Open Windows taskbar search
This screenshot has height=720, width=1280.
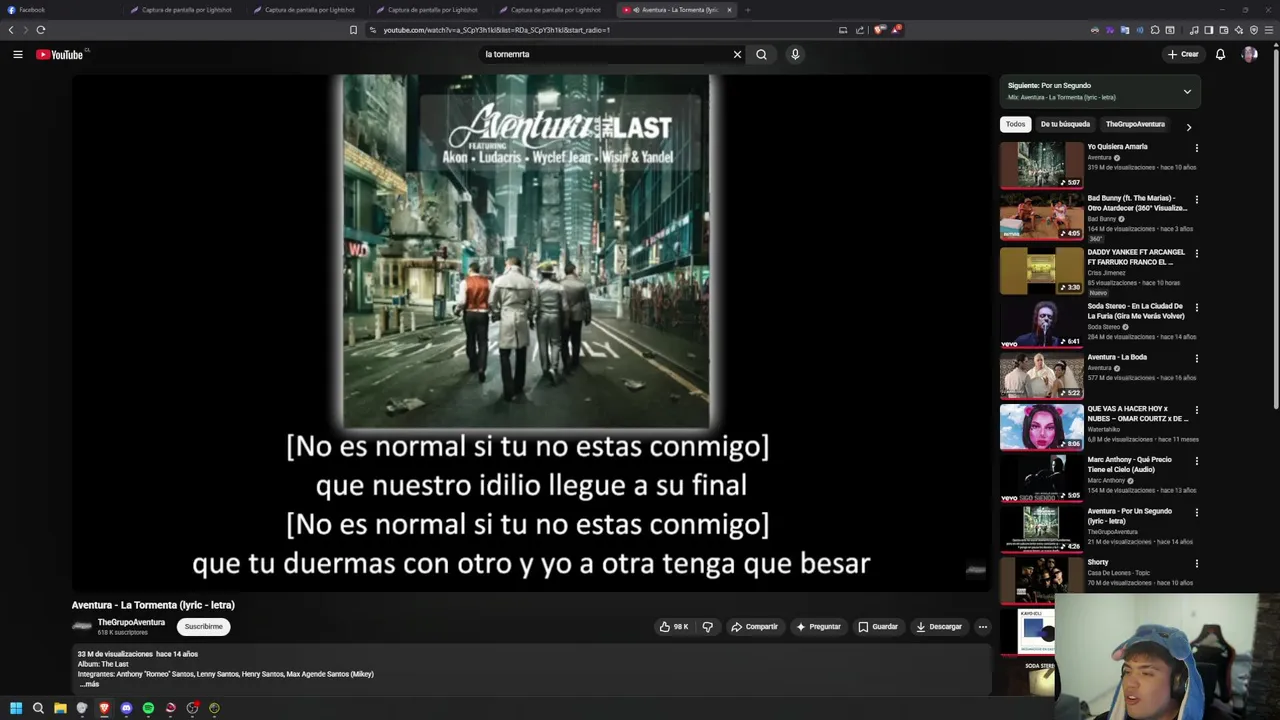[x=38, y=708]
